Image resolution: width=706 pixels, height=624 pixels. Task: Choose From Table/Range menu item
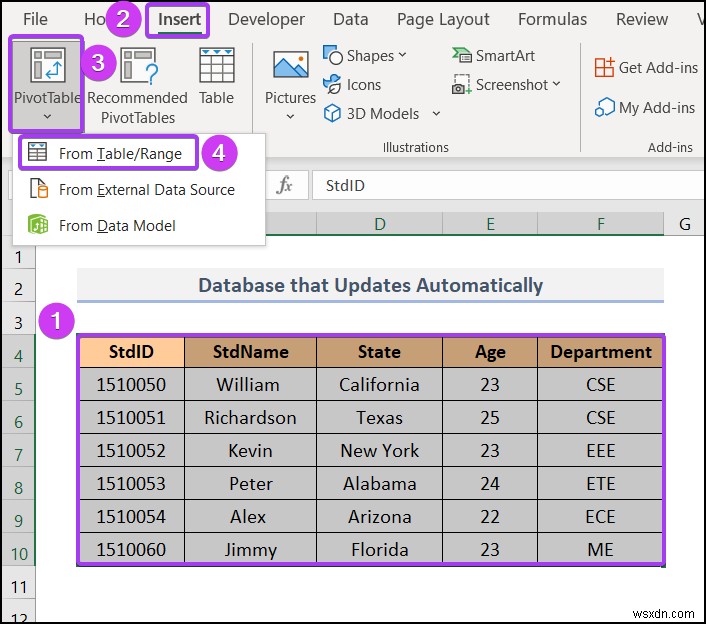point(108,153)
